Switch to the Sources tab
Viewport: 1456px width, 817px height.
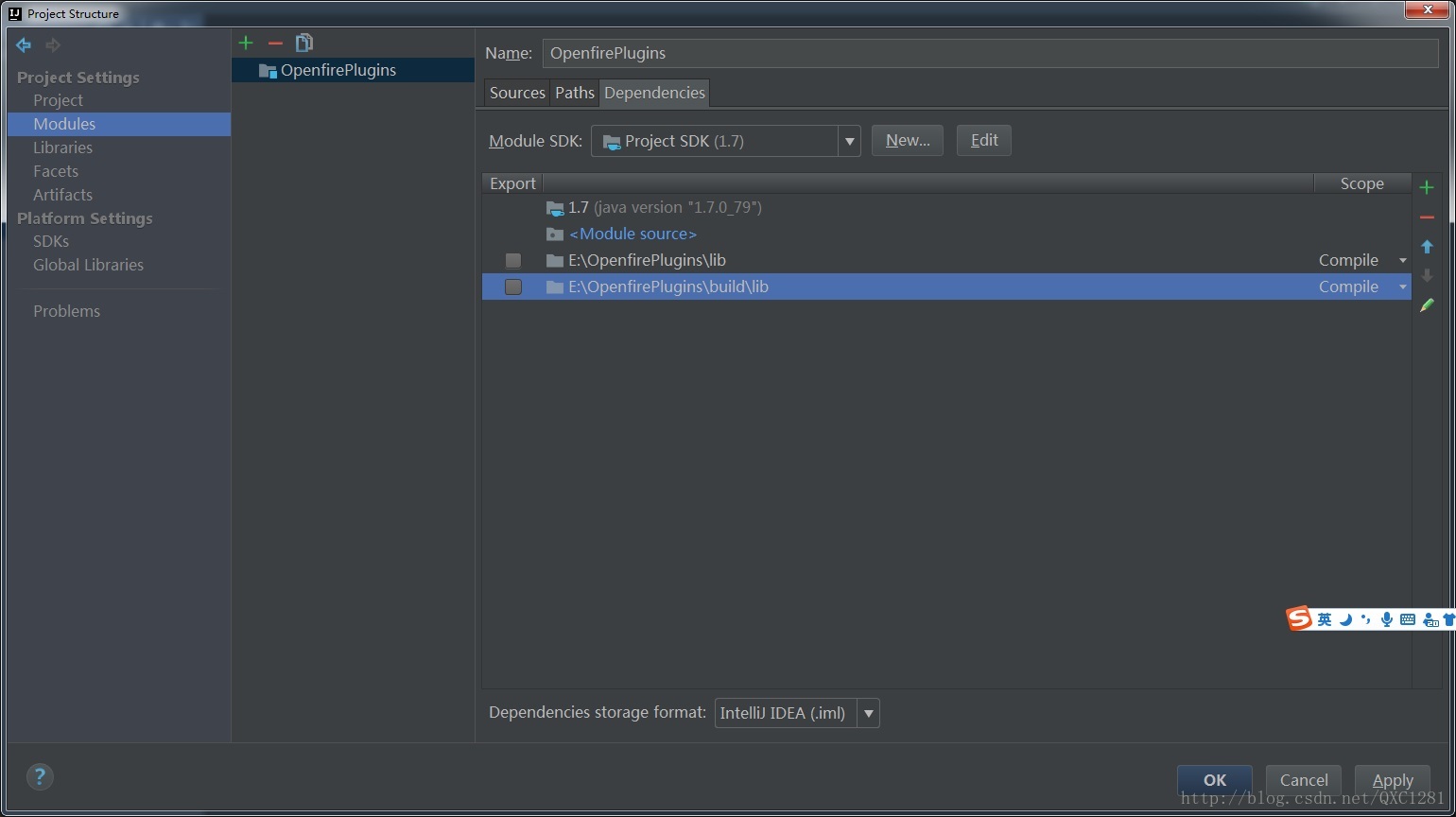(x=517, y=93)
